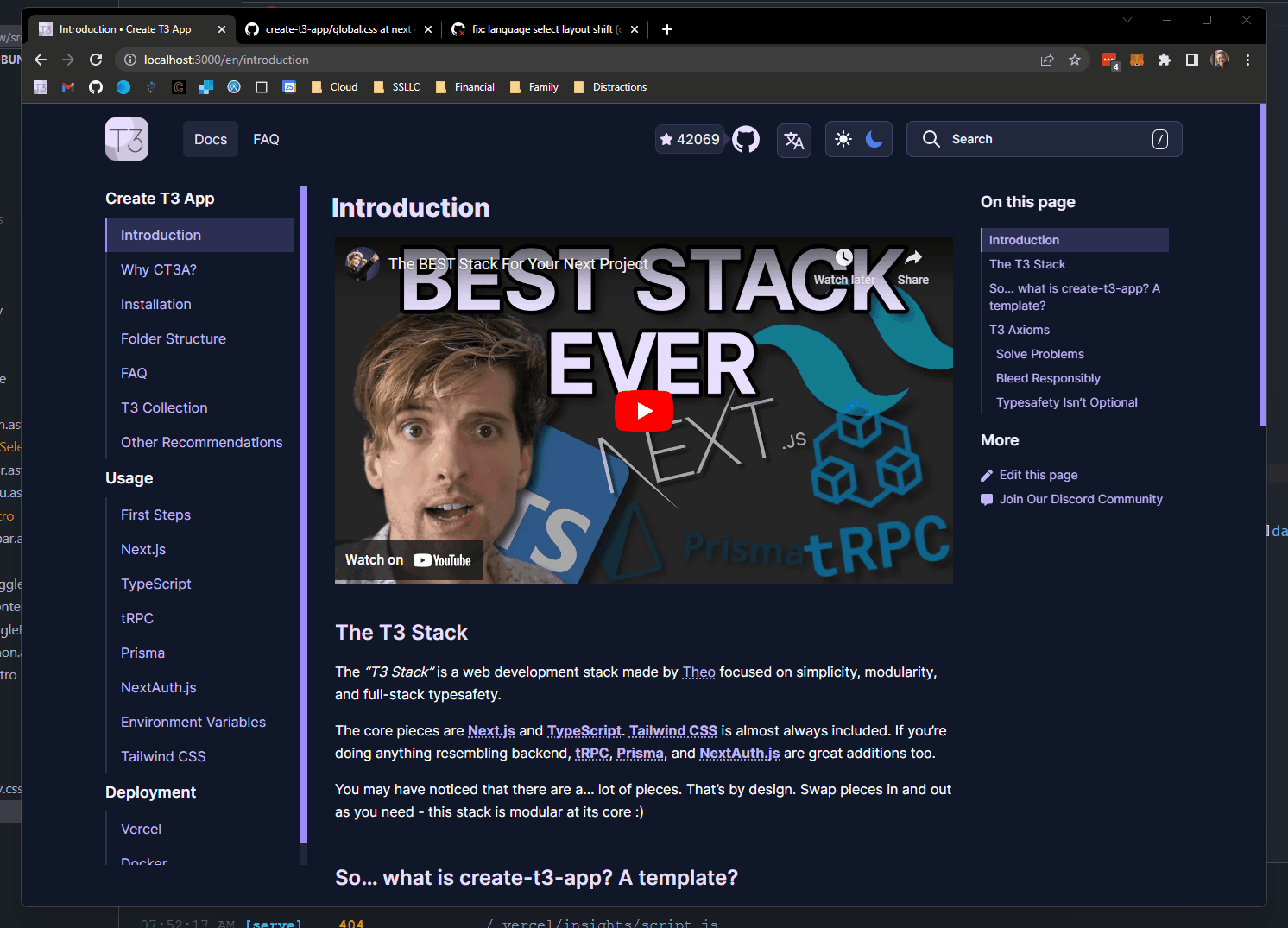Switch to the 'fix: language select layout shift' tab
Viewport: 1288px width, 928px height.
click(x=547, y=29)
